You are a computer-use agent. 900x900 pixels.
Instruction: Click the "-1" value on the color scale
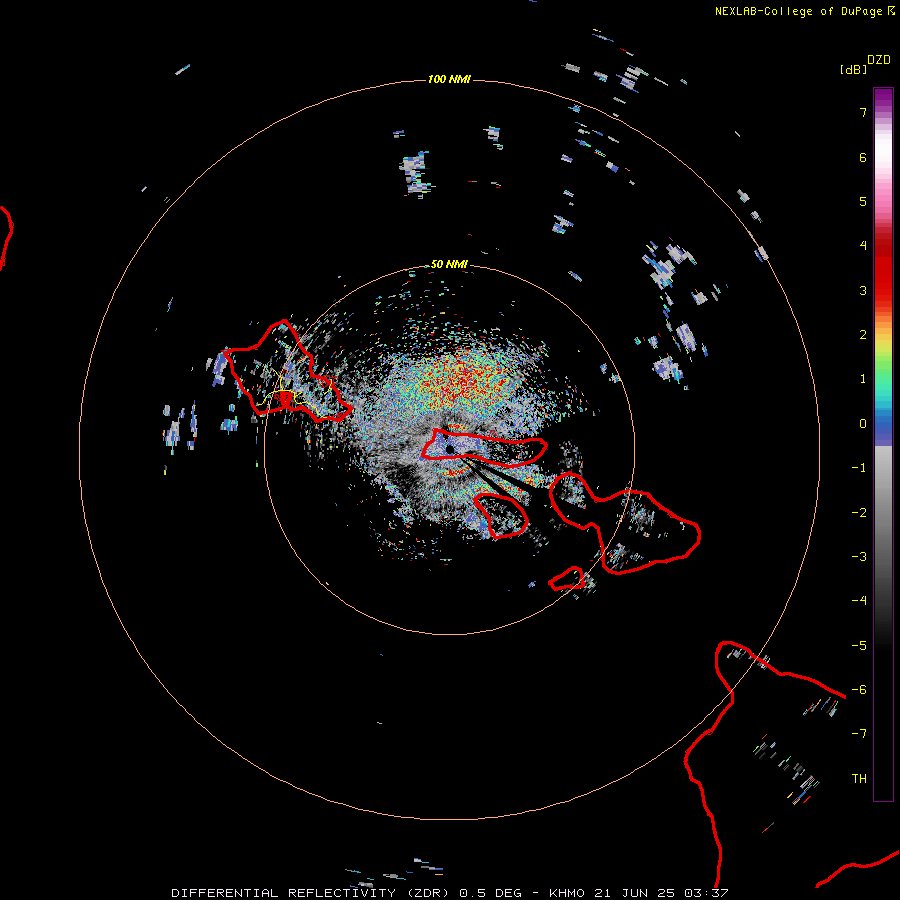pyautogui.click(x=859, y=468)
